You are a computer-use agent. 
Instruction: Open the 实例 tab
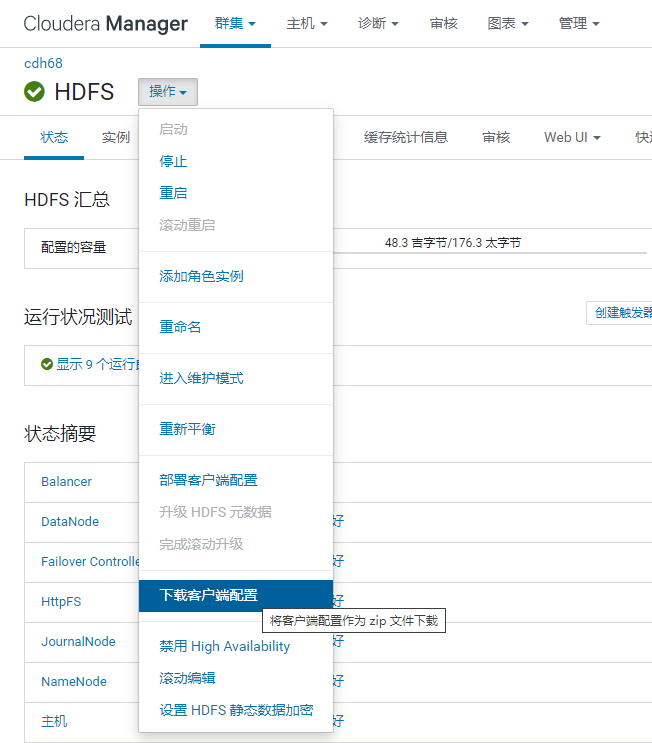(x=116, y=137)
